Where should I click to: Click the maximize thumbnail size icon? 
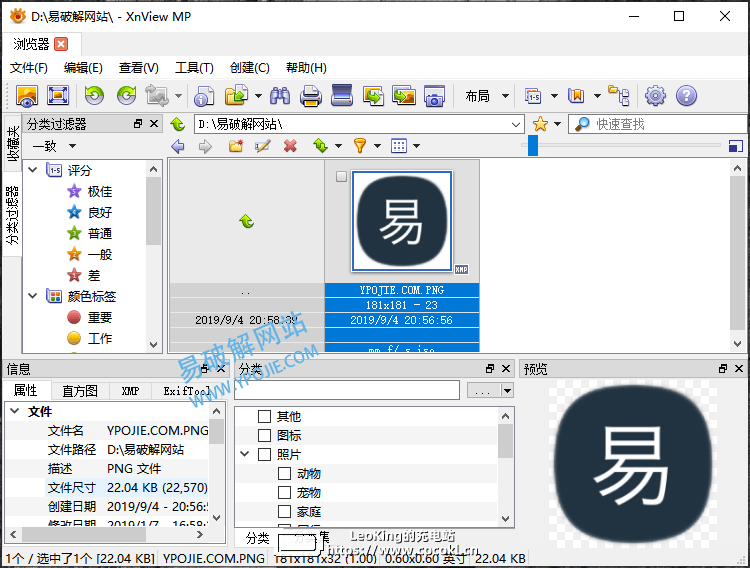coord(735,146)
